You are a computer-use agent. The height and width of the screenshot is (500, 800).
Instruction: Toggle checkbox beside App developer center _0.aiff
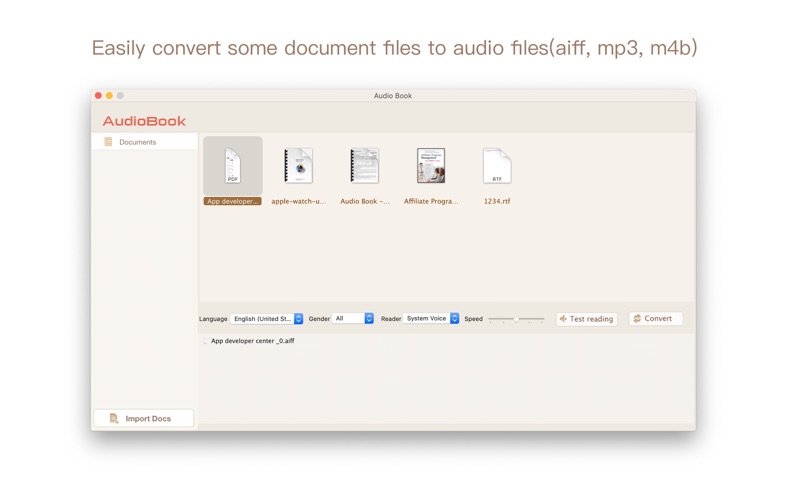205,341
